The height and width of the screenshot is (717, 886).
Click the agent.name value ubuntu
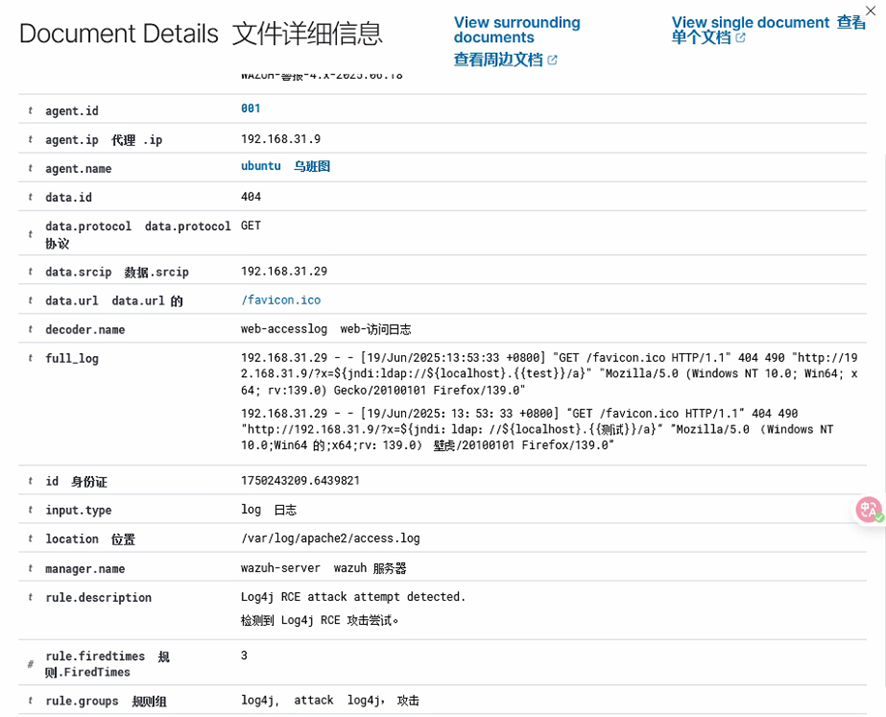point(260,166)
